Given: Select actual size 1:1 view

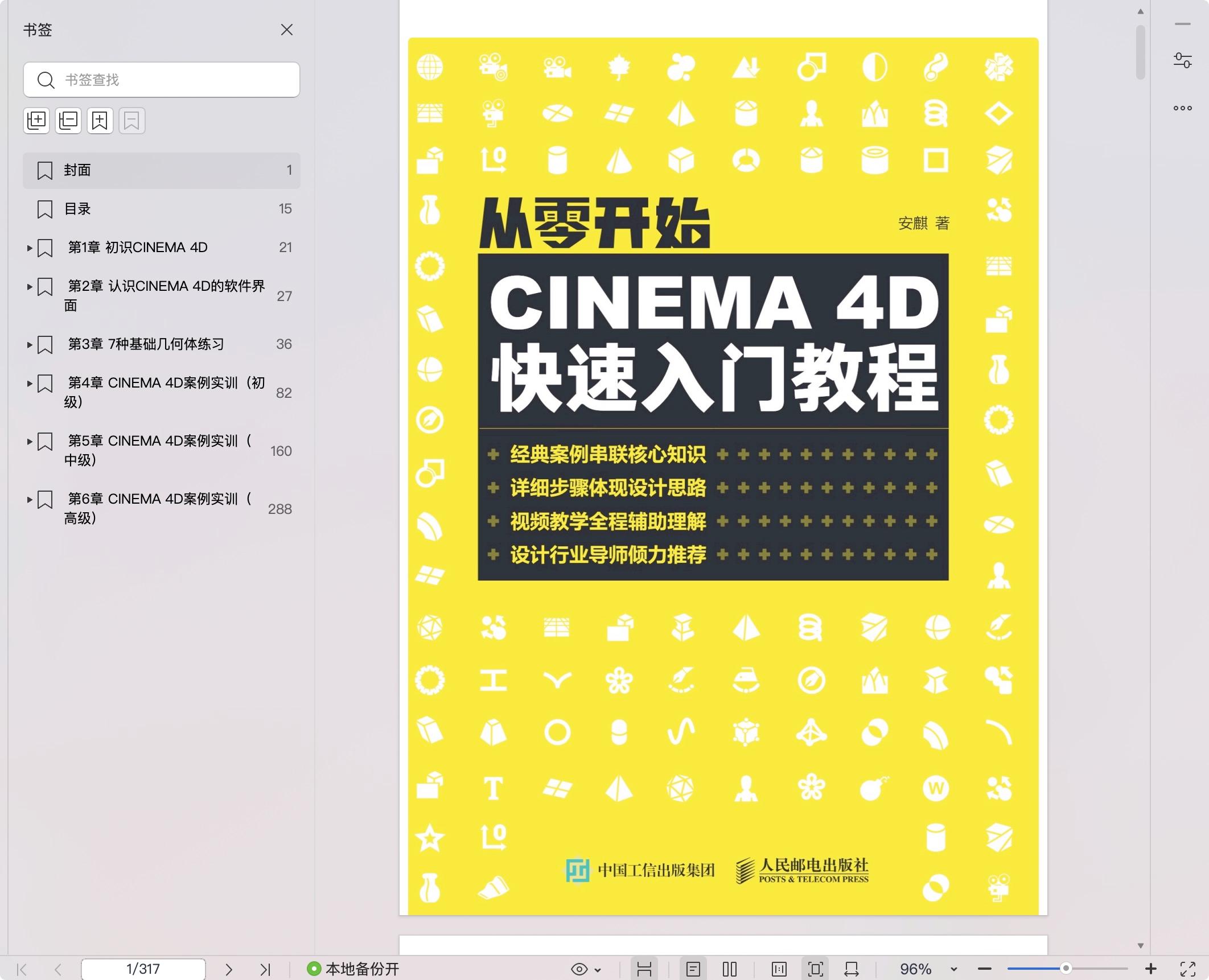Looking at the screenshot, I should point(779,969).
